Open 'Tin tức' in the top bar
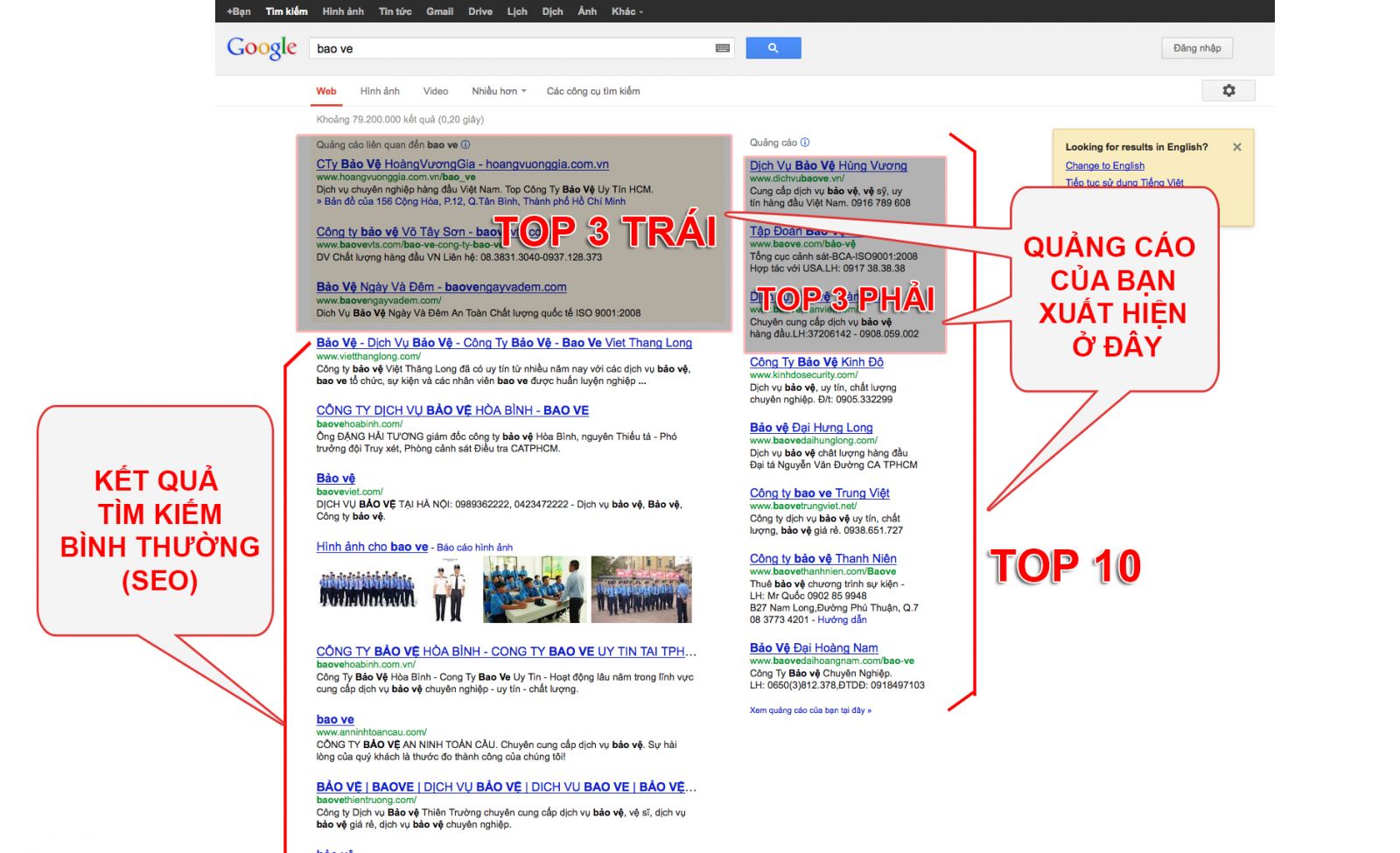 tap(395, 11)
